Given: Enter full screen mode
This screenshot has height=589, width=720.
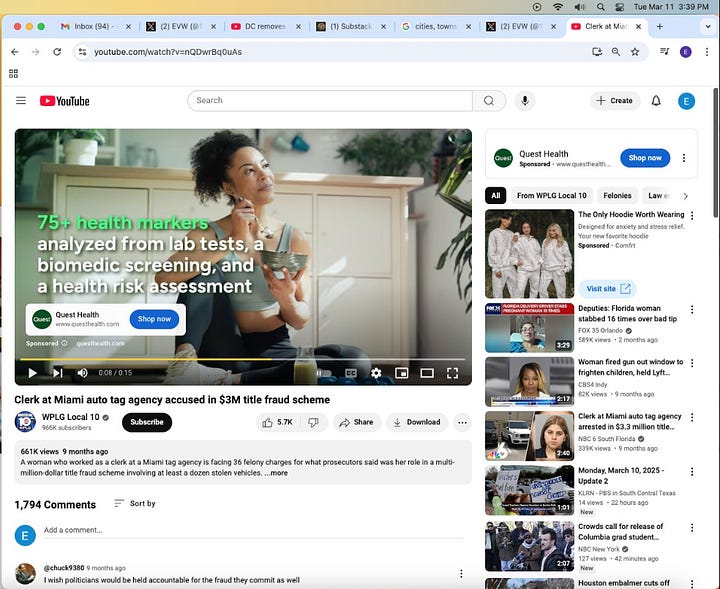Looking at the screenshot, I should 452,373.
